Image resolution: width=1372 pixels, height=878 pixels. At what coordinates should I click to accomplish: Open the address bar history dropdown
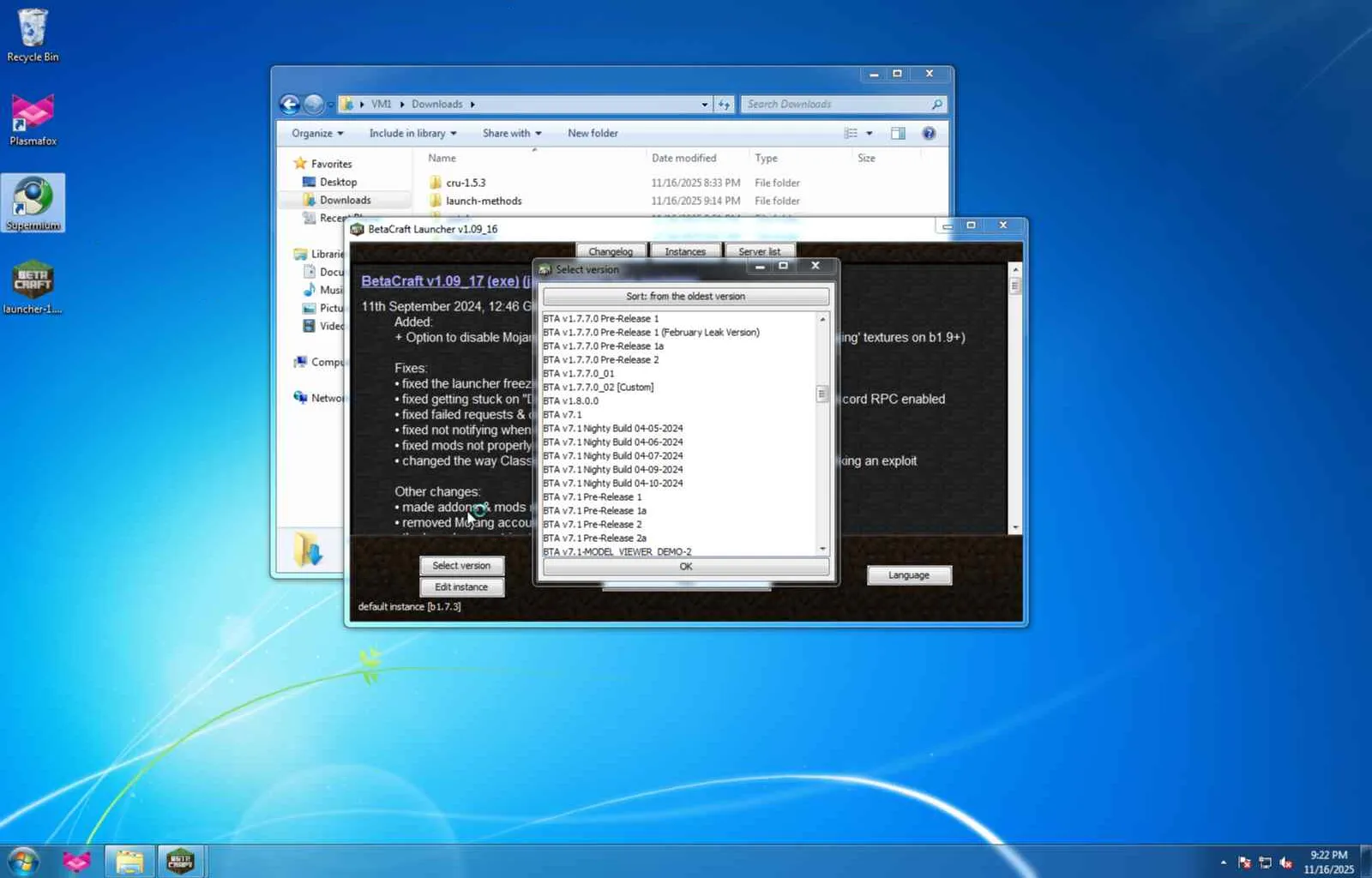(x=705, y=105)
